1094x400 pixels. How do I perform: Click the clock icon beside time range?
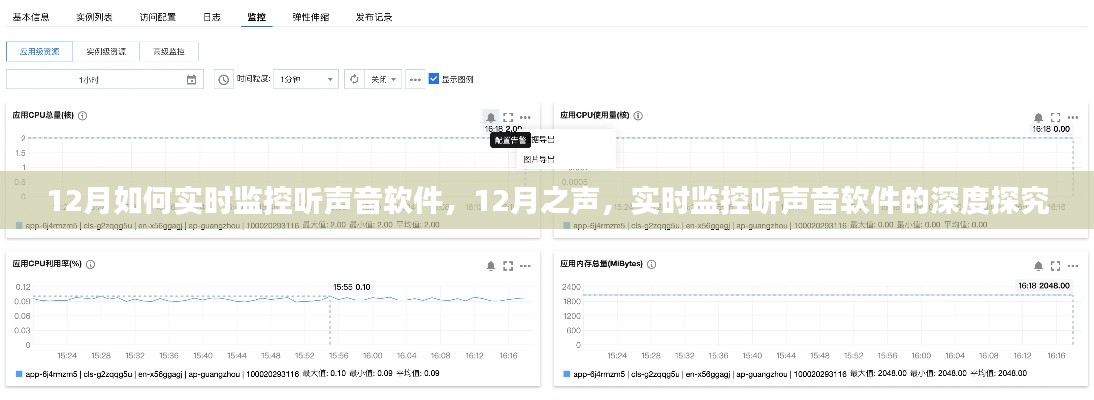click(x=223, y=79)
